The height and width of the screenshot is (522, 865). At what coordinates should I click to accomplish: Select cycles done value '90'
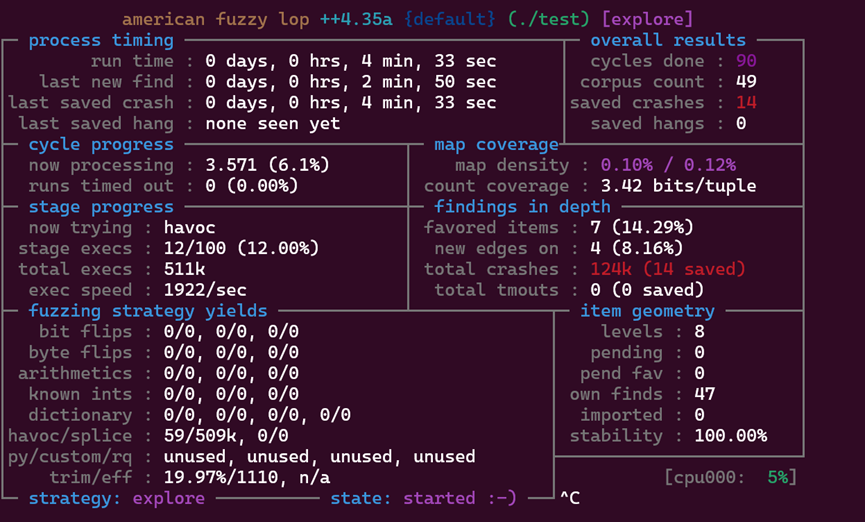pos(746,61)
